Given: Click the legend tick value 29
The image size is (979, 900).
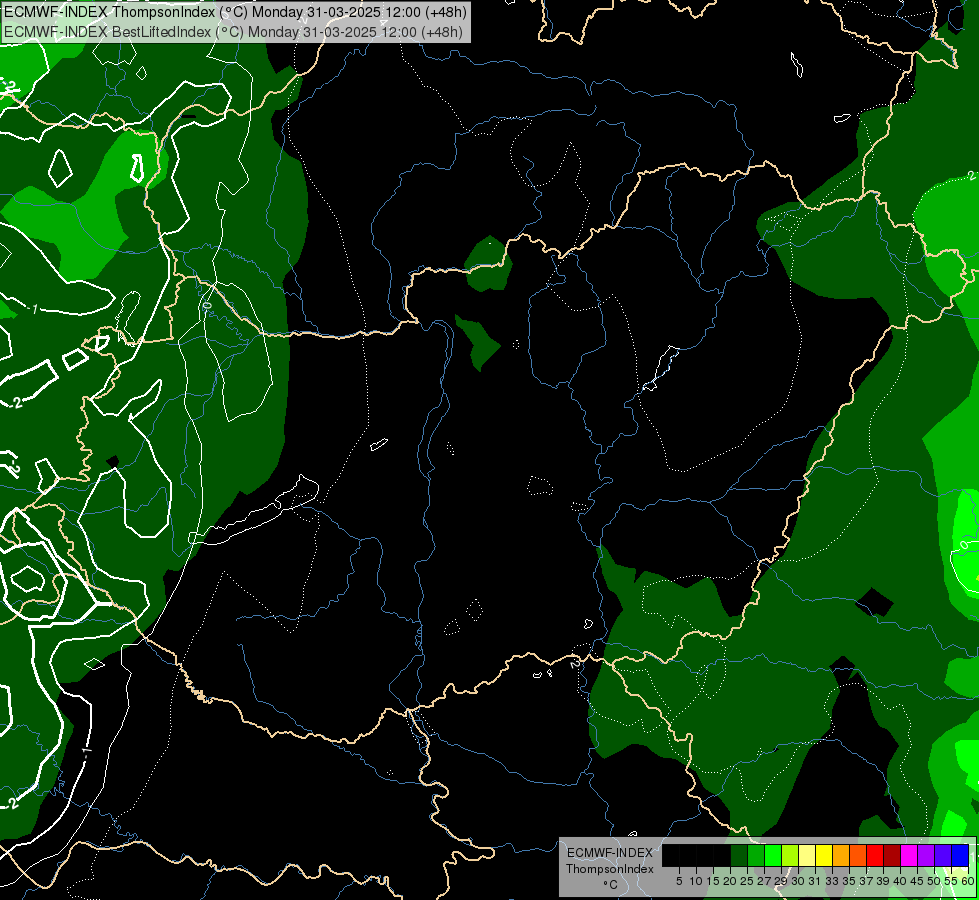Looking at the screenshot, I should tap(780, 881).
